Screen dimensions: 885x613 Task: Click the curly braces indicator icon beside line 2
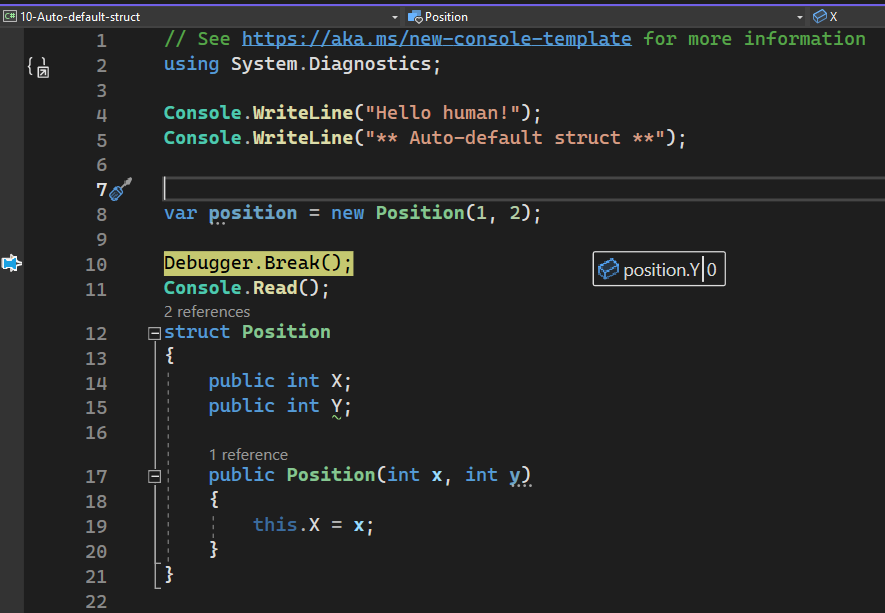(x=37, y=68)
